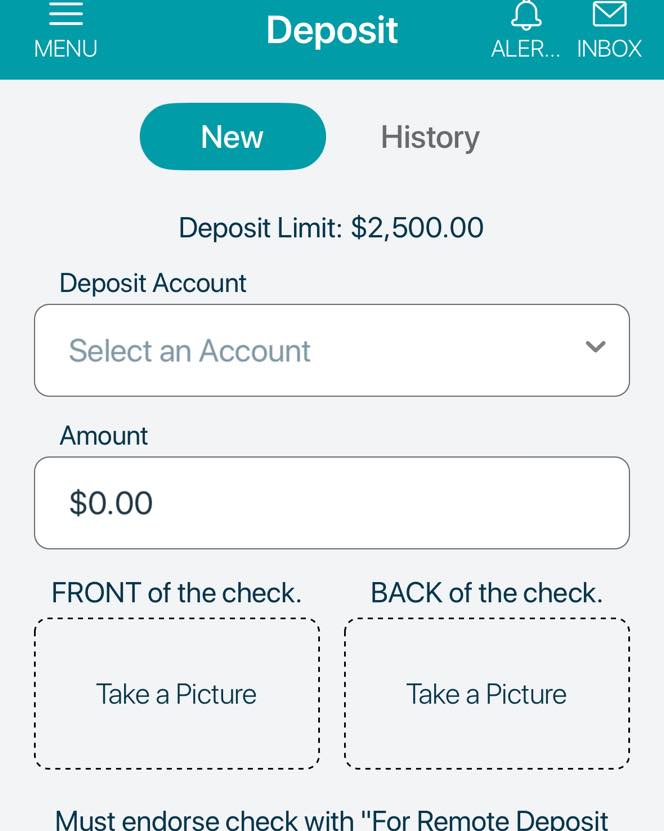
Task: Click the account selector to choose an account
Action: click(x=332, y=350)
